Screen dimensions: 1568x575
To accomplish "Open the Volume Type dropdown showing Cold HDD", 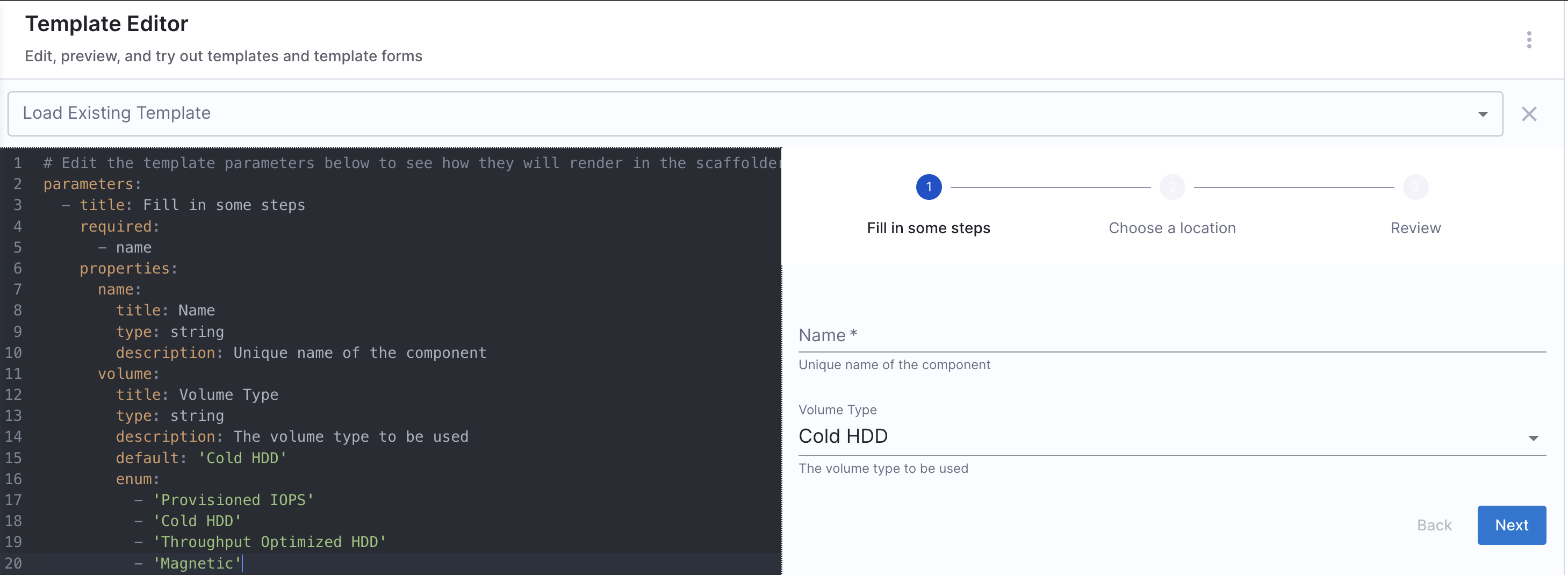I will pos(1156,436).
